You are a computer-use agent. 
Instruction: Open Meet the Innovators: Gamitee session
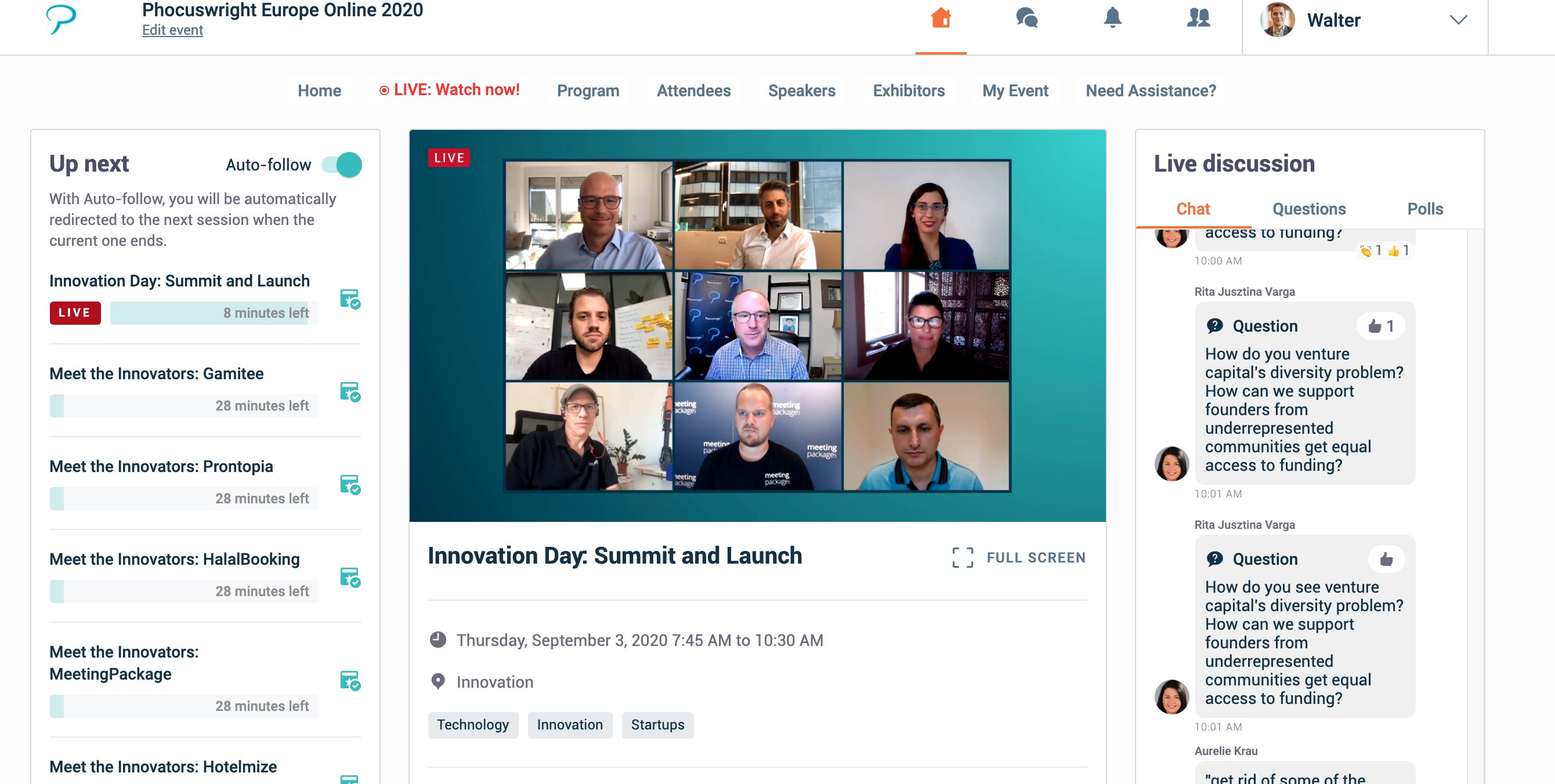pyautogui.click(x=156, y=374)
